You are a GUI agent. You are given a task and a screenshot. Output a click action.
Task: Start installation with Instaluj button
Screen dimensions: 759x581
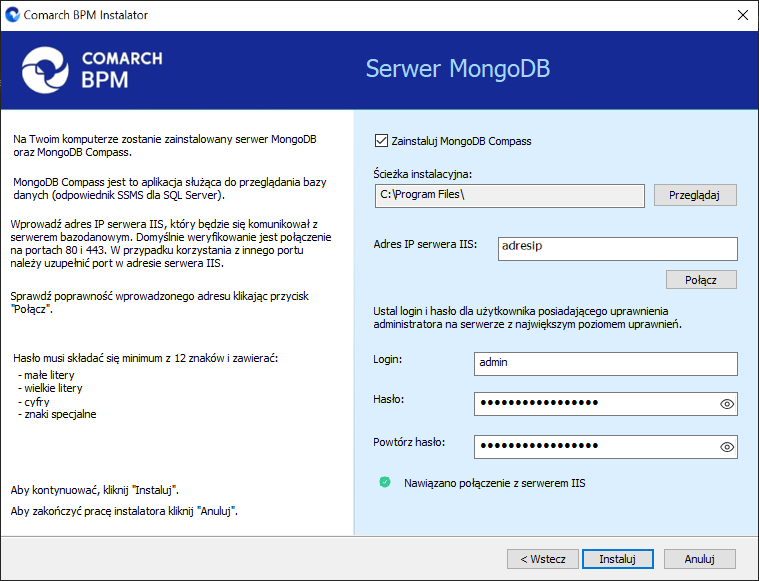[618, 559]
